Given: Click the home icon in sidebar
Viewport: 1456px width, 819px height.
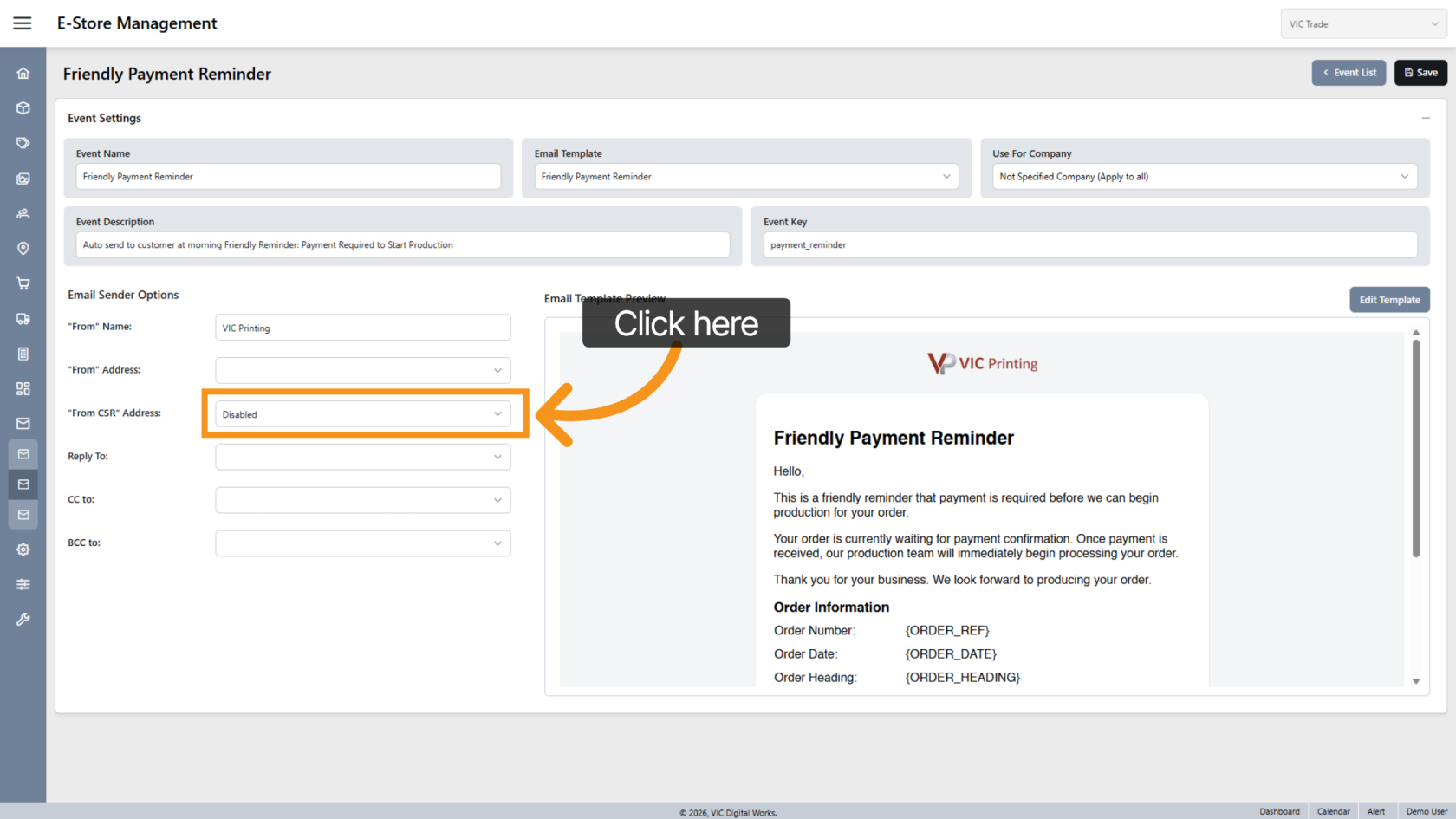Looking at the screenshot, I should [23, 74].
